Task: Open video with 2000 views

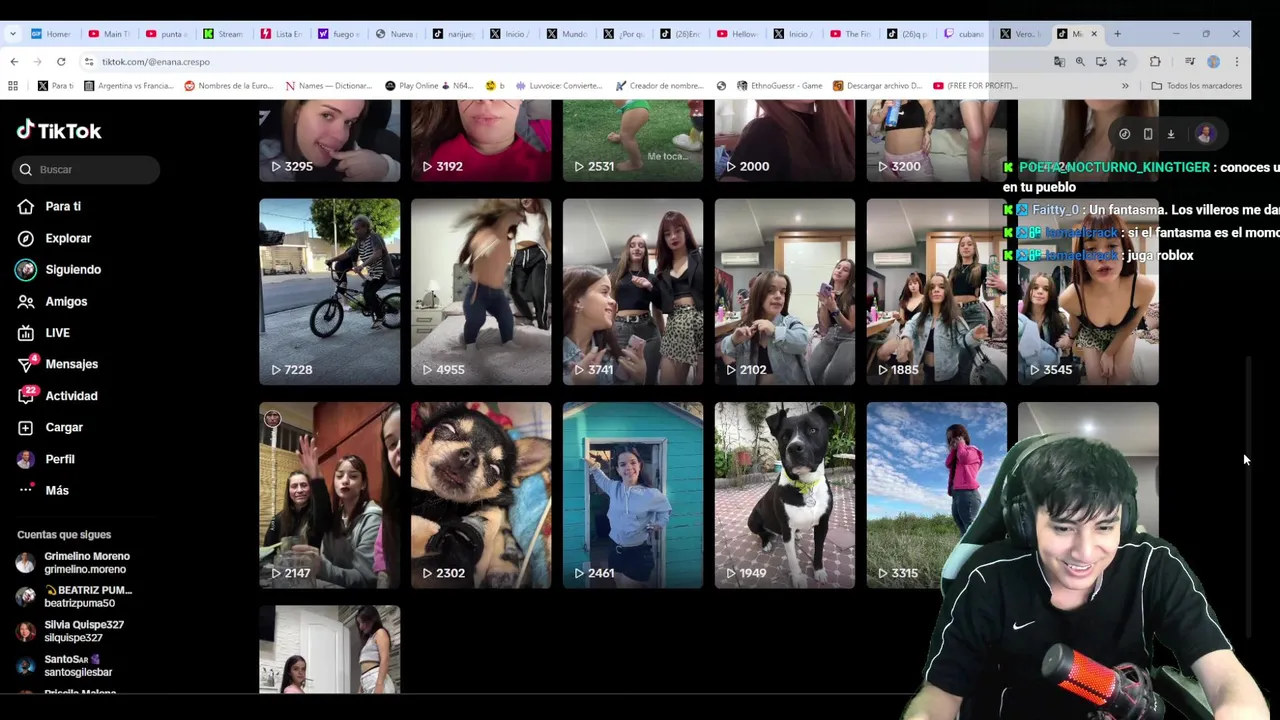Action: pos(785,142)
